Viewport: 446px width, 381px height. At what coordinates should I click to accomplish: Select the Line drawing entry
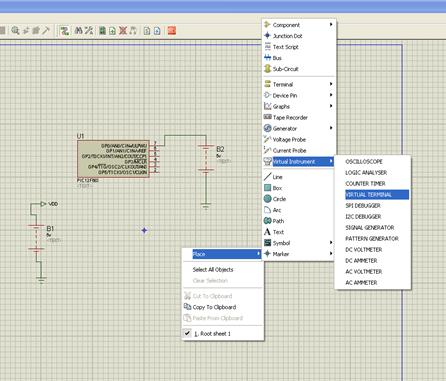point(298,177)
